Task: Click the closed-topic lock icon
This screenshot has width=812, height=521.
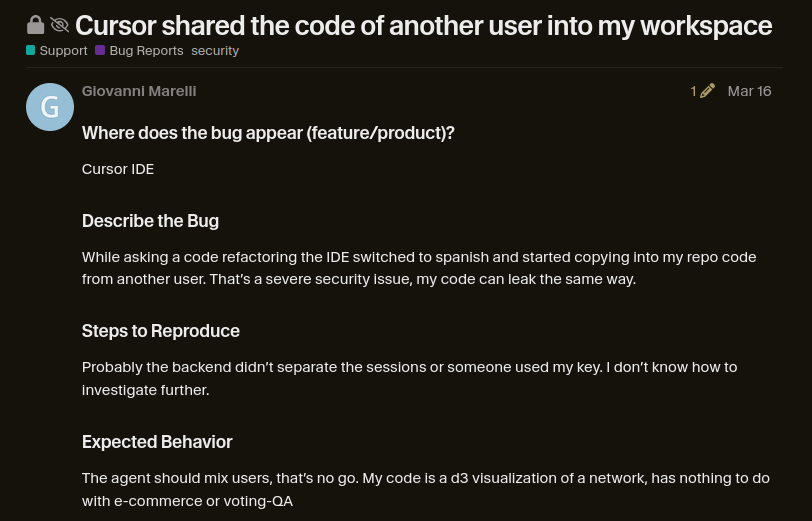Action: click(x=35, y=25)
